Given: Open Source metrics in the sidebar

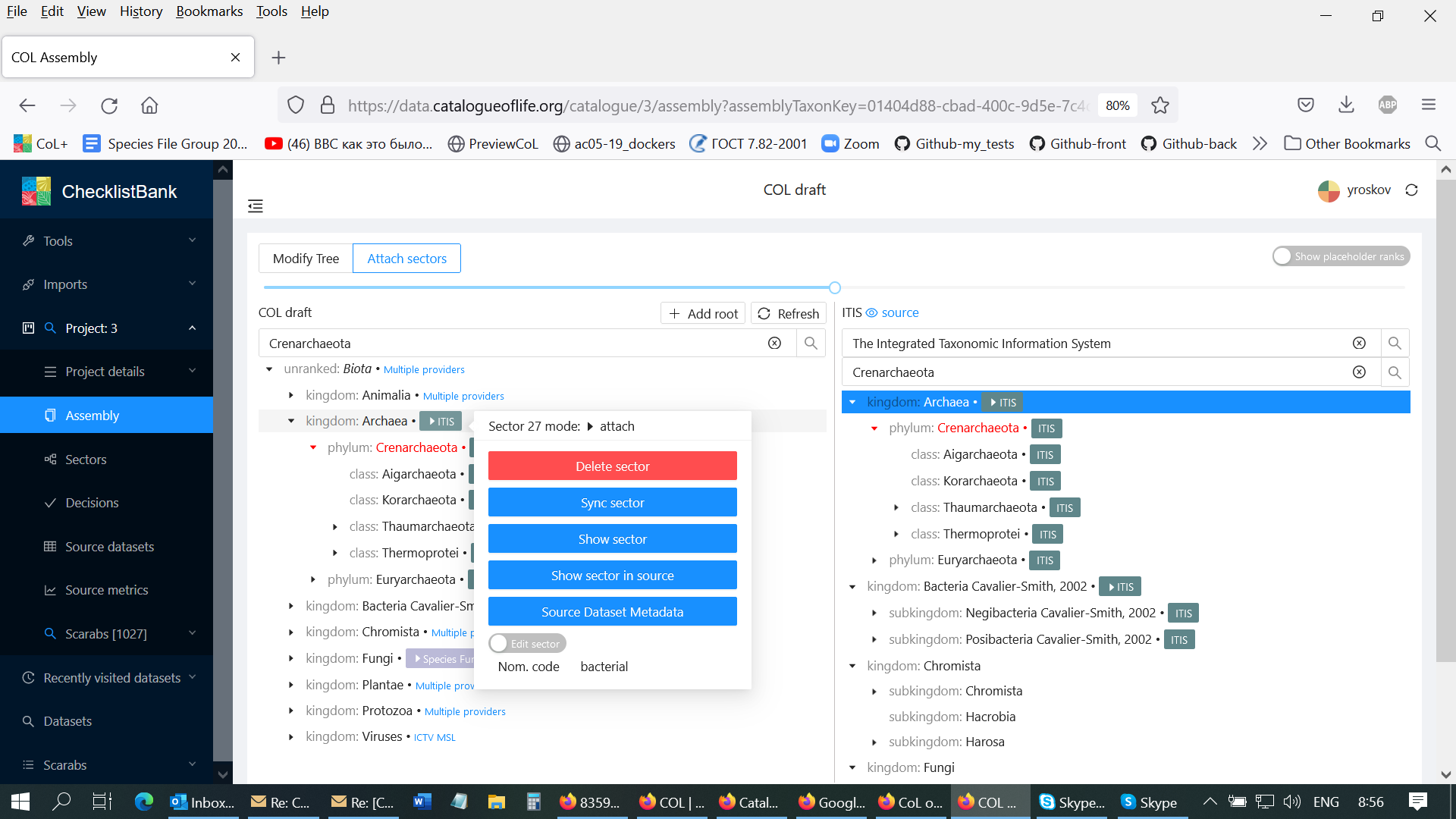Looking at the screenshot, I should [x=105, y=589].
